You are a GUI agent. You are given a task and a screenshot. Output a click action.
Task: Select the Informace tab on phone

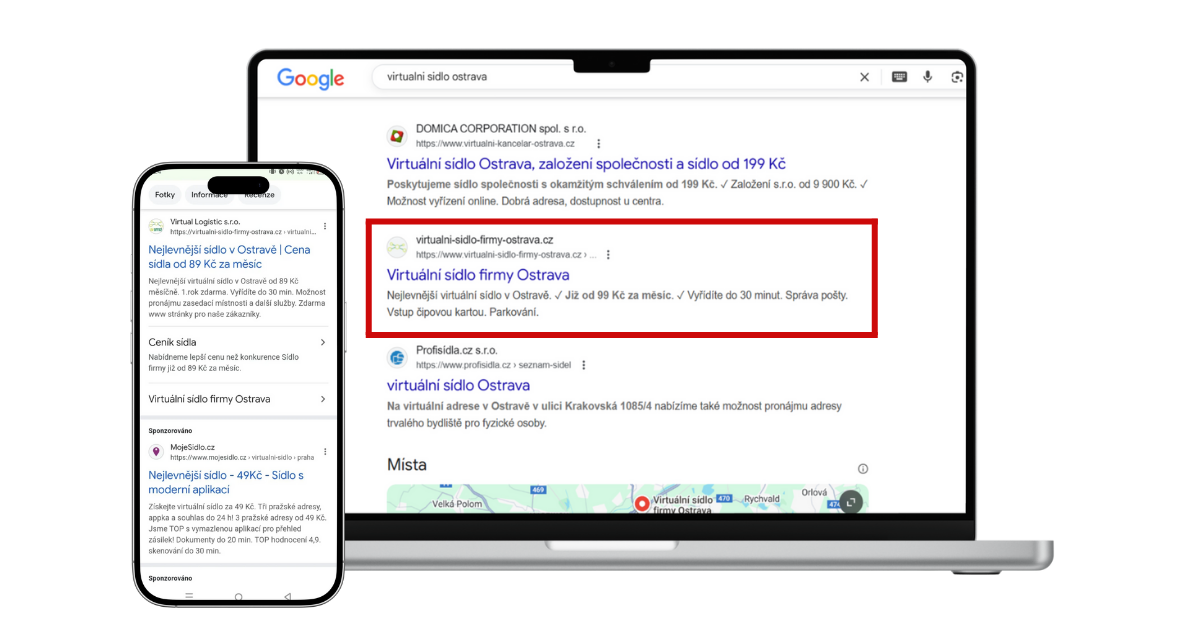209,195
